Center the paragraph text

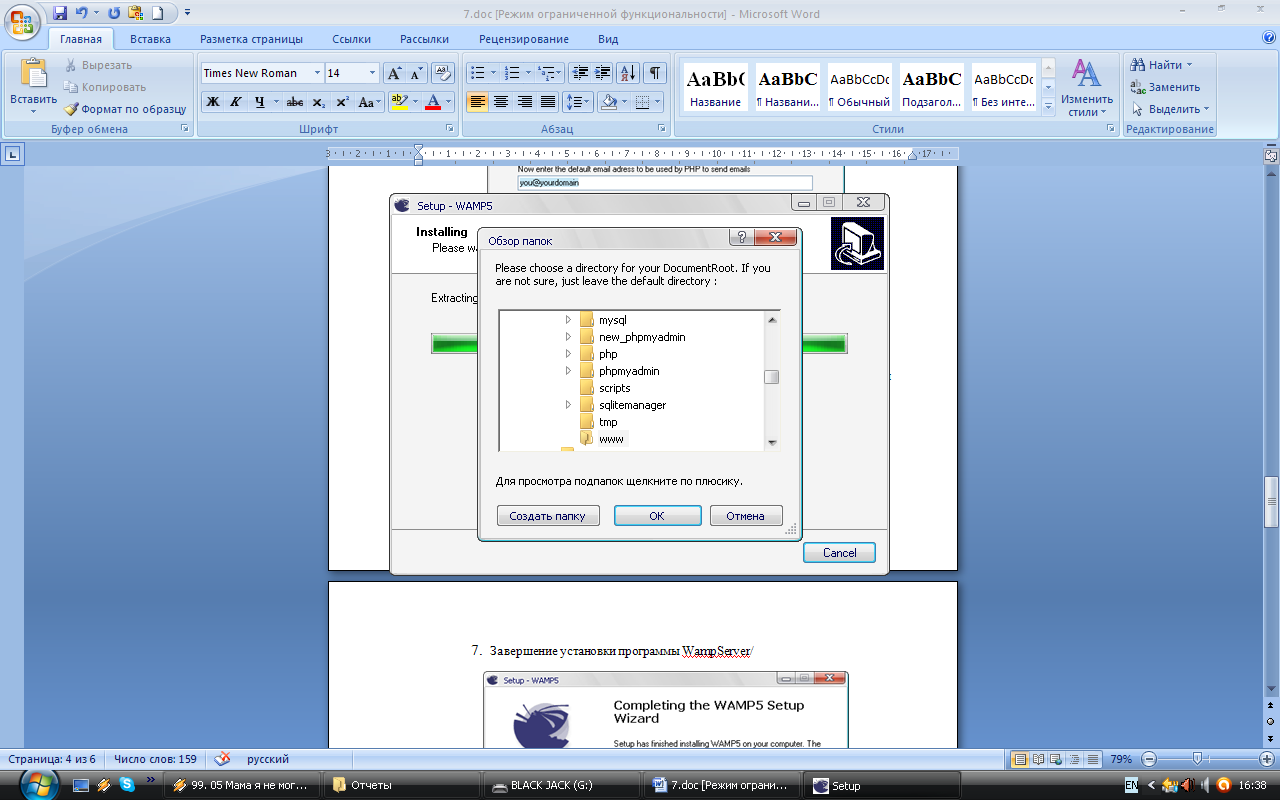(501, 102)
